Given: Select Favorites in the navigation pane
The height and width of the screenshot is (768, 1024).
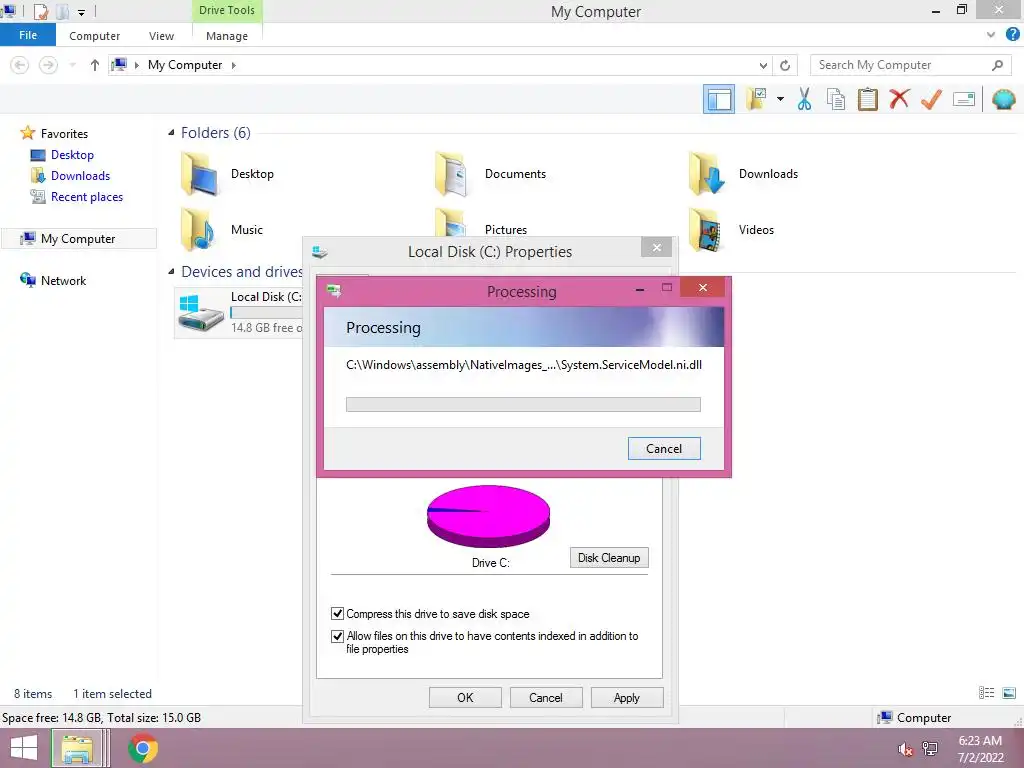Looking at the screenshot, I should (x=64, y=133).
